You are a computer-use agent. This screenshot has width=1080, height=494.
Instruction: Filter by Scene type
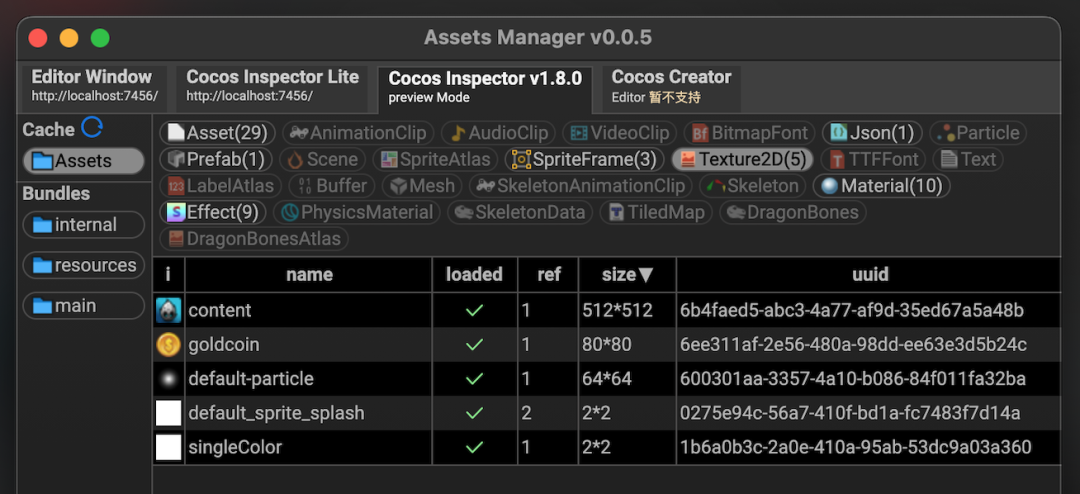click(x=322, y=159)
